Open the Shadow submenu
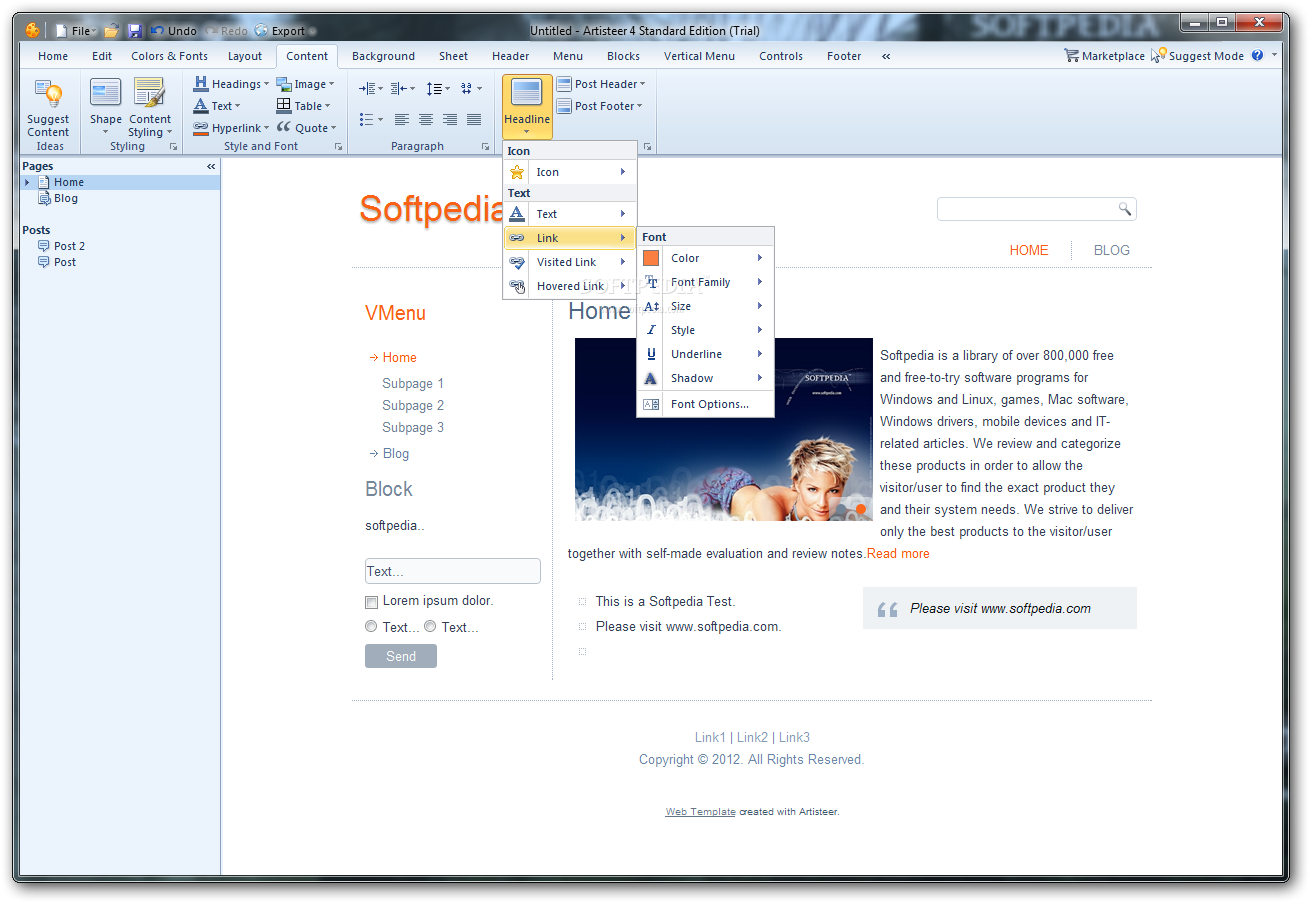 click(x=705, y=378)
